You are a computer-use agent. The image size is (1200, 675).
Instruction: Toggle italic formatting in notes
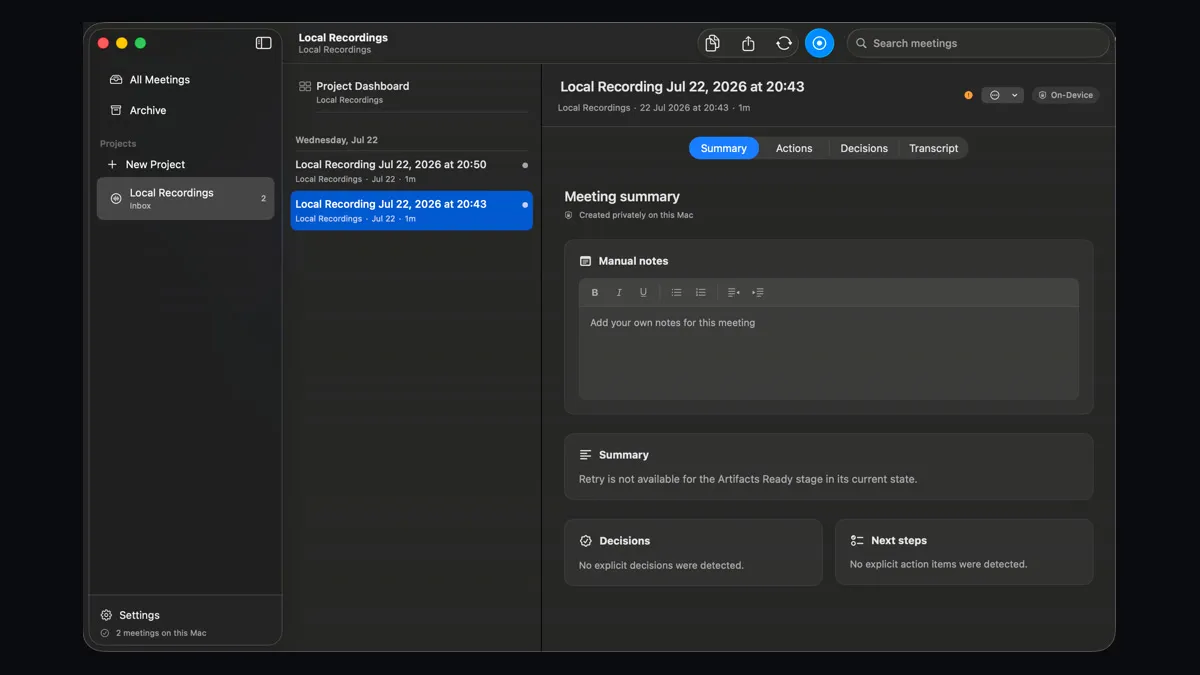(619, 292)
